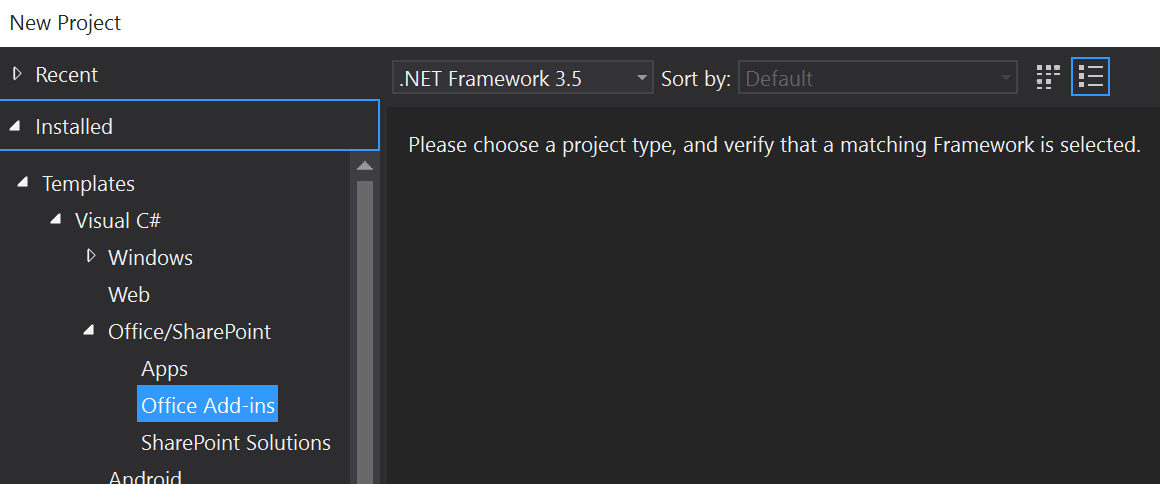
Task: Open the .NET Framework 3.5 dropdown
Action: pos(522,78)
